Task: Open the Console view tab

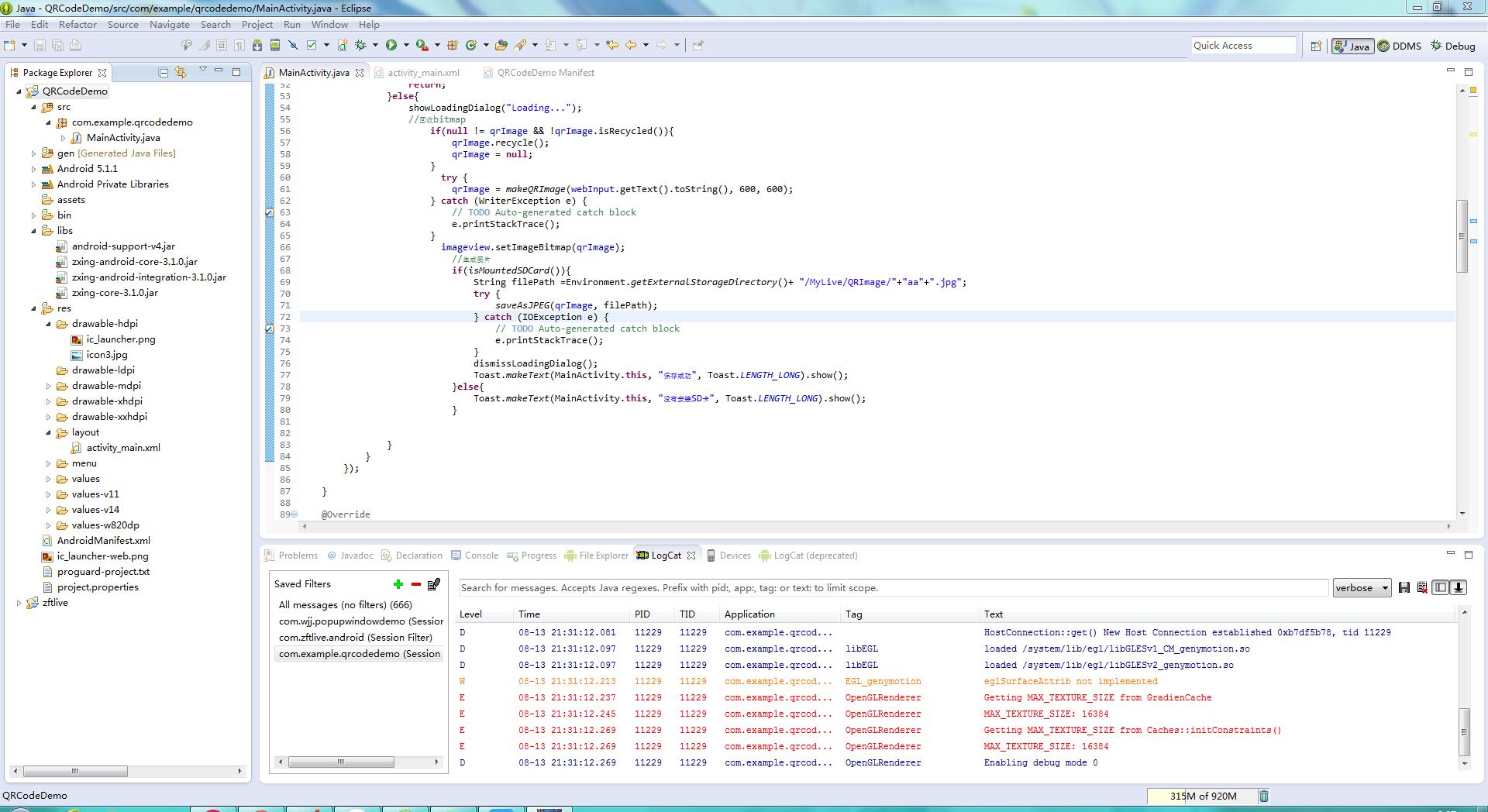Action: point(475,556)
